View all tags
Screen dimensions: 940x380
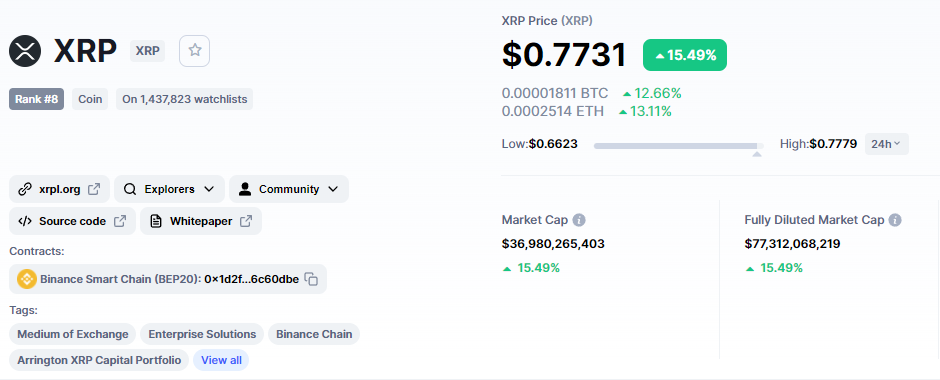coord(221,360)
